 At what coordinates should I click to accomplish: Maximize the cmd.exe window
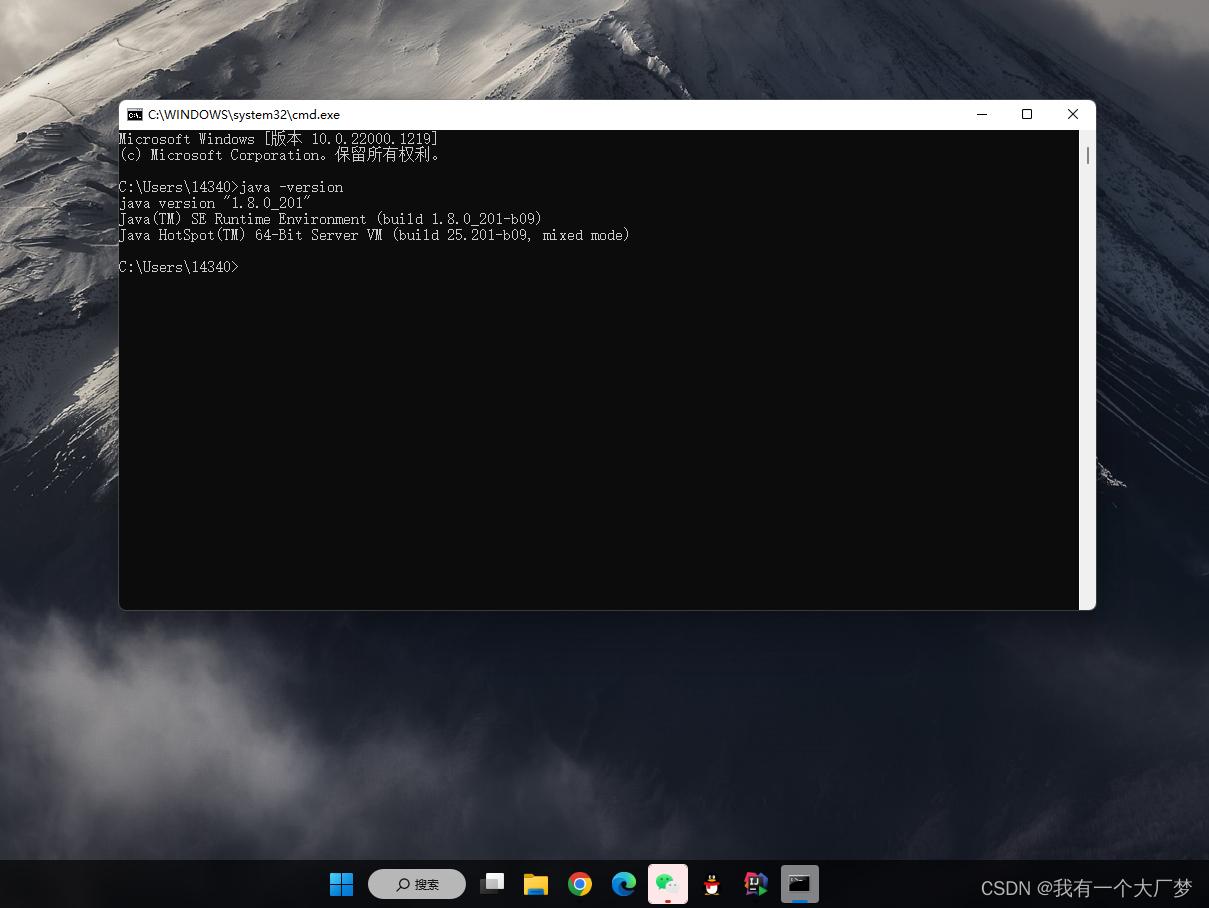point(1026,114)
